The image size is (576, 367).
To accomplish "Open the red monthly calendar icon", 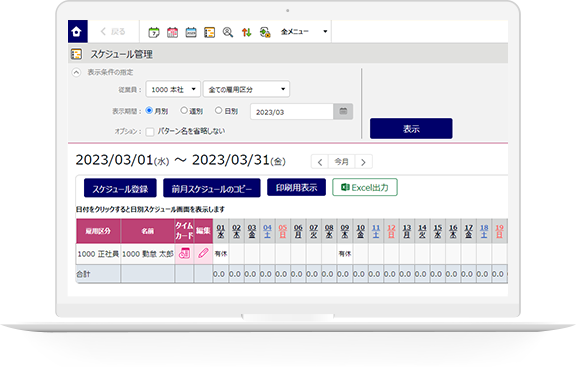I will tap(172, 32).
